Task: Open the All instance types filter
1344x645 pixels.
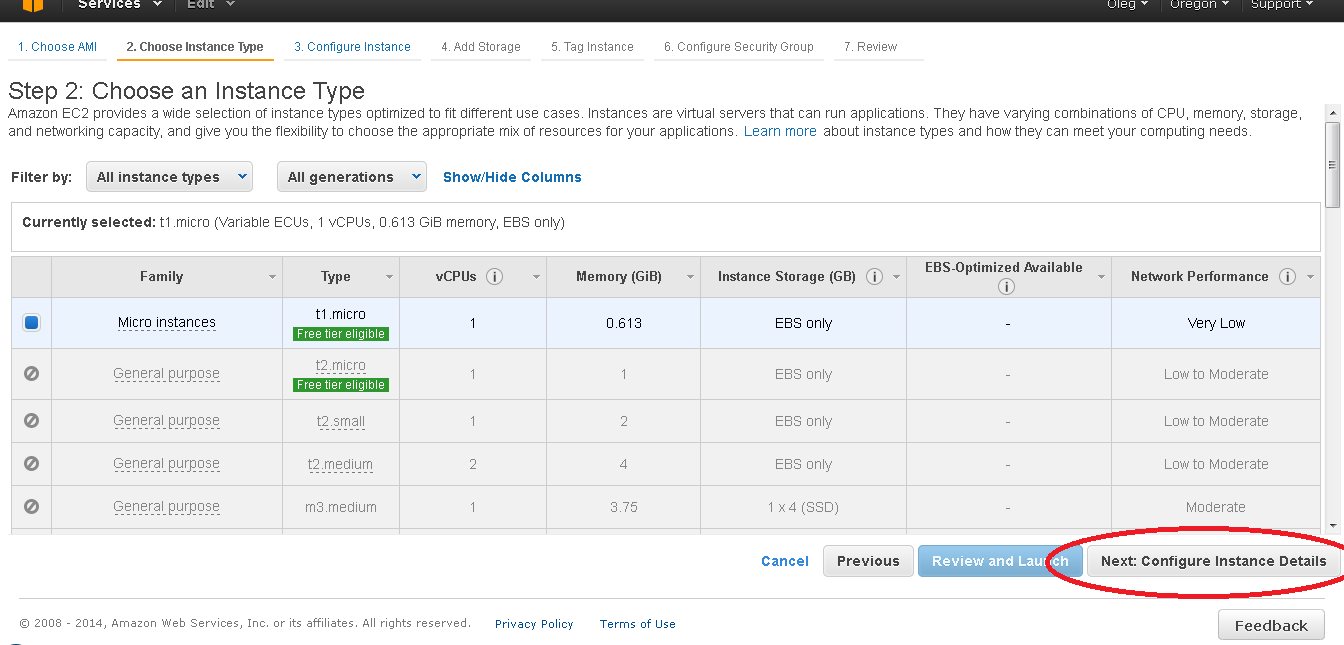Action: click(x=169, y=177)
